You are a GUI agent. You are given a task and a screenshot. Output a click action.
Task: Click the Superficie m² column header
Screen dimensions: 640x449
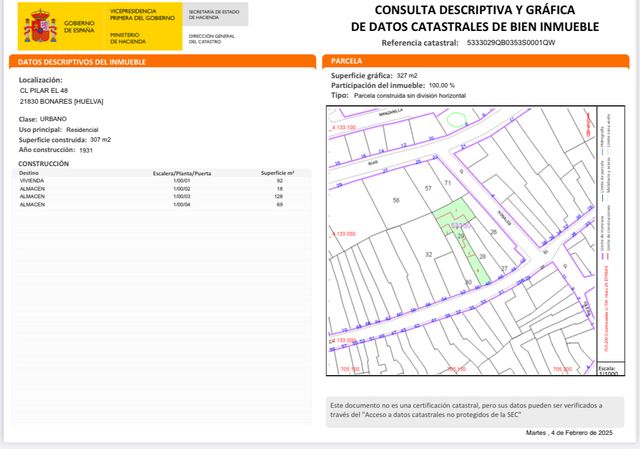279,172
